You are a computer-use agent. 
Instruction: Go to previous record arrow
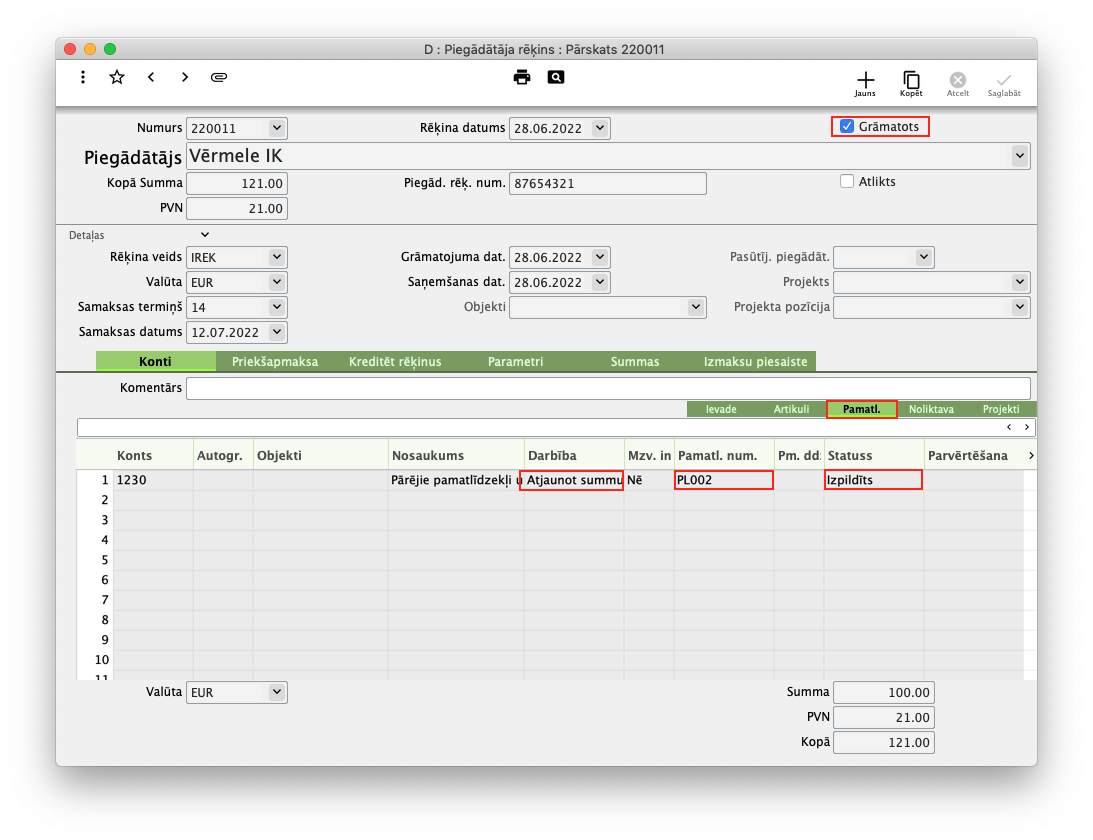(151, 77)
